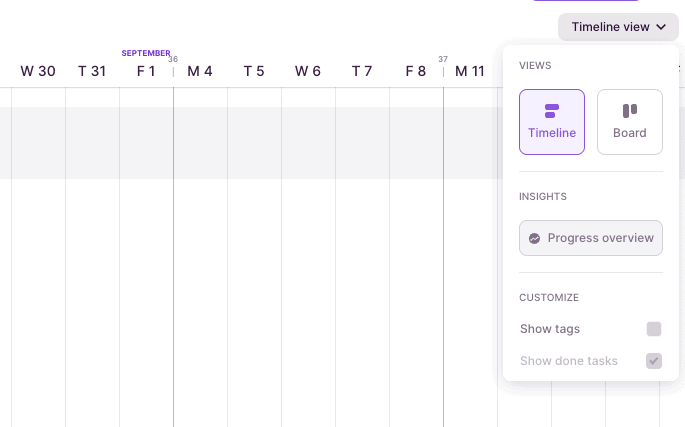Collapse the Timeline view dropdown
This screenshot has width=685, height=427.
pos(618,27)
